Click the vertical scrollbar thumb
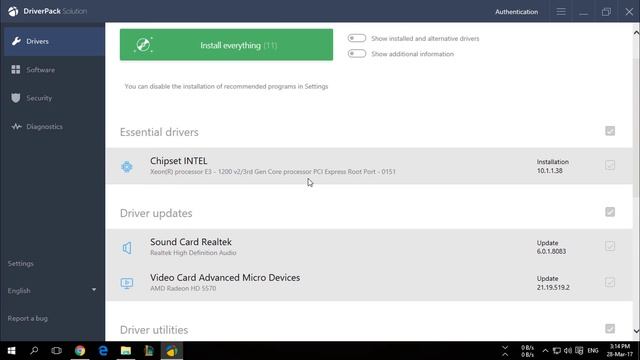This screenshot has width=640, height=360. (636, 129)
